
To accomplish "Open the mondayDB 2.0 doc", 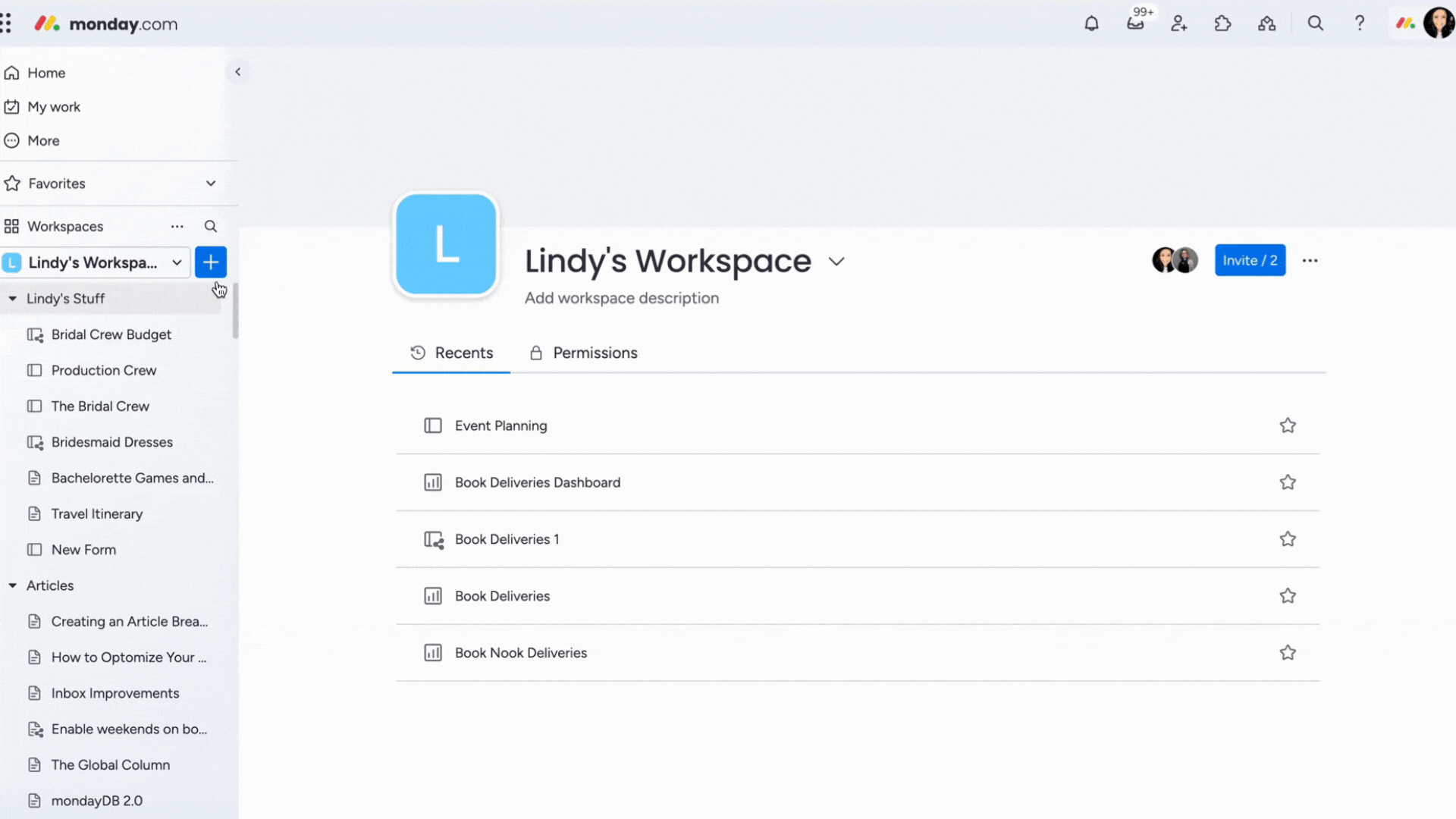I will 97,801.
